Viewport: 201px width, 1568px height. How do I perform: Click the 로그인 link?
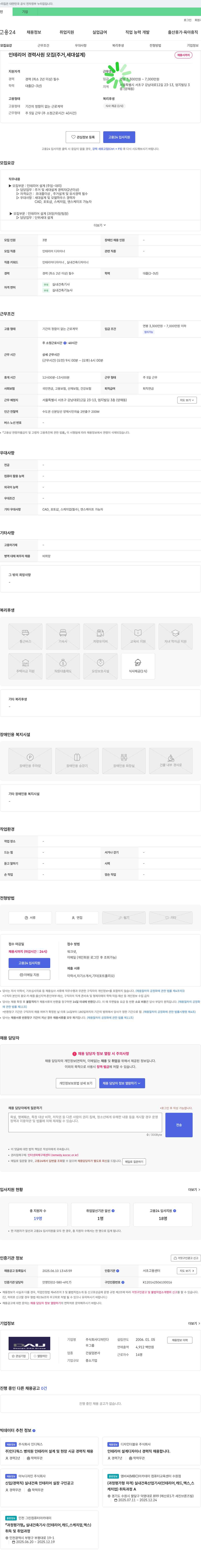(x=188, y=20)
